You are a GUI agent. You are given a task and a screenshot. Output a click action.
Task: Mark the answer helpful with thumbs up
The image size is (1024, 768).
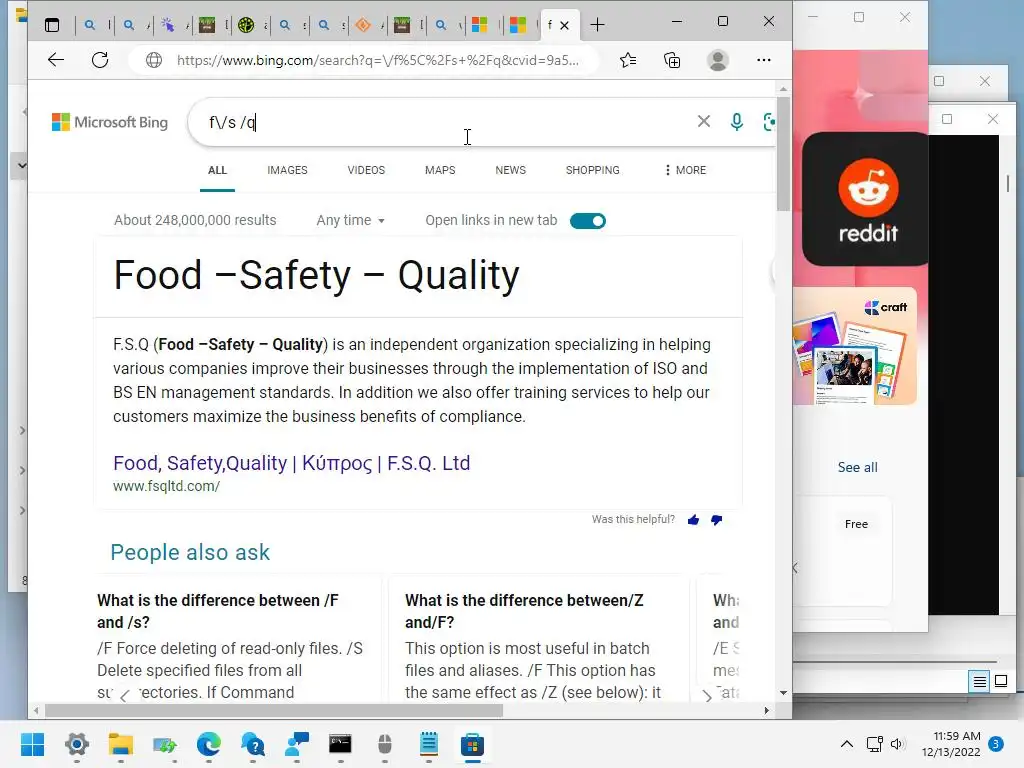tap(694, 520)
